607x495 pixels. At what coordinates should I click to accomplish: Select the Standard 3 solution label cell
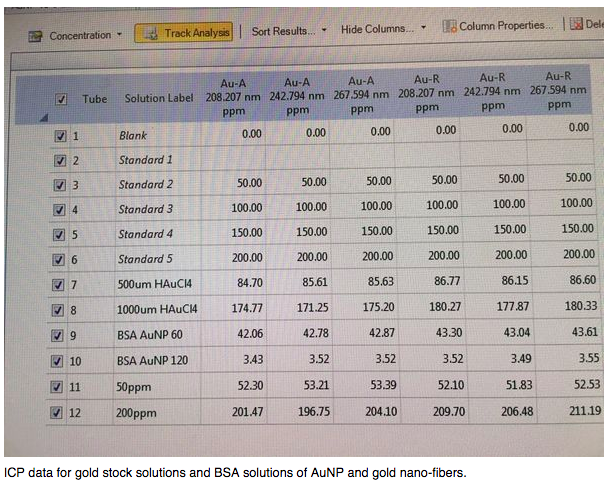click(x=146, y=209)
